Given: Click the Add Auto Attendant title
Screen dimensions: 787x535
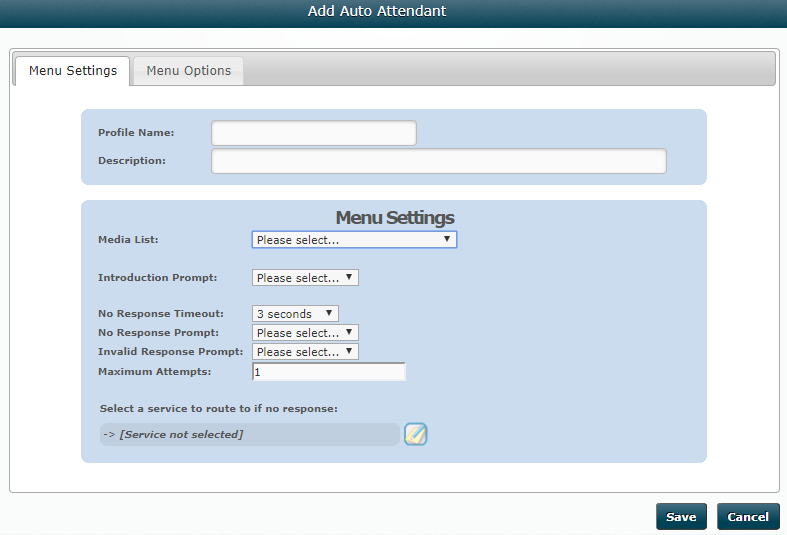Looking at the screenshot, I should (377, 11).
